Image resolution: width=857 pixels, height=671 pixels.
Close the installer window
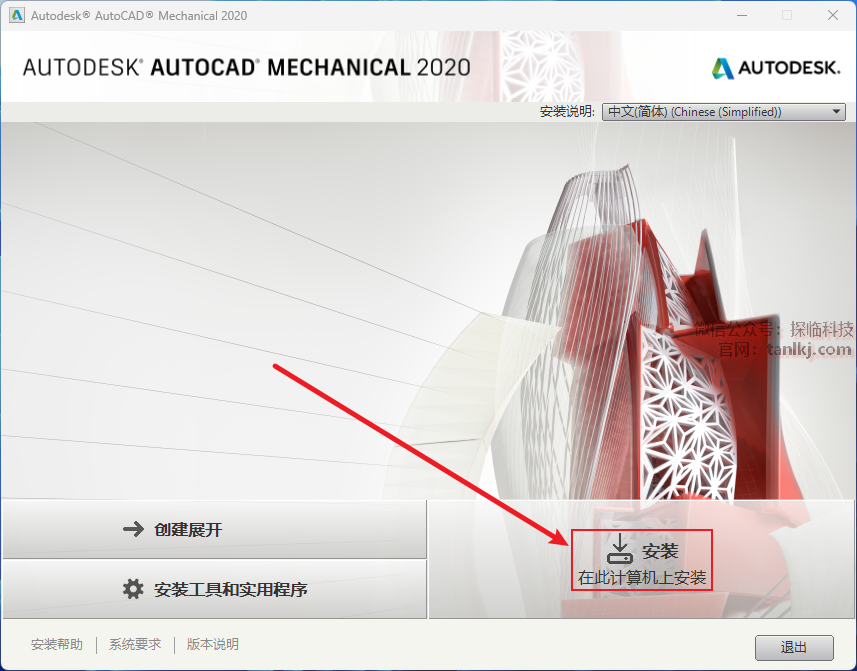click(x=832, y=15)
